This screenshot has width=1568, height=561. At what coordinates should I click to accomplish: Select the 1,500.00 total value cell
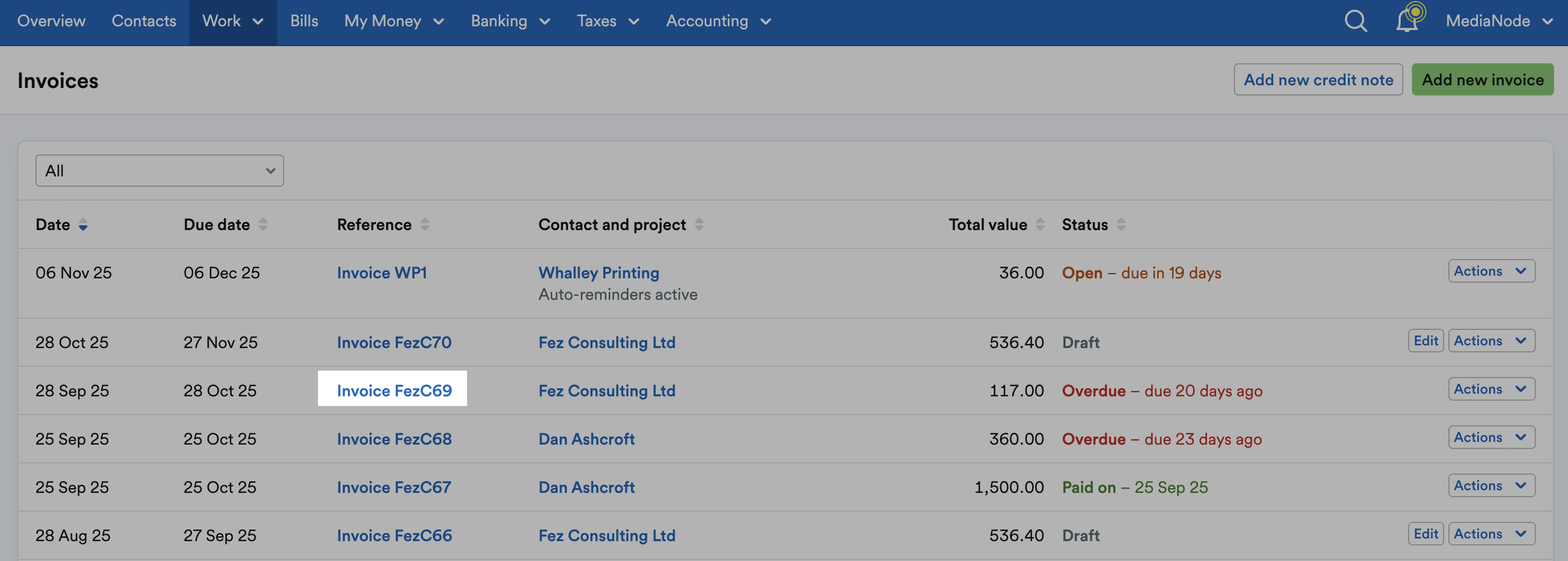pyautogui.click(x=1009, y=488)
